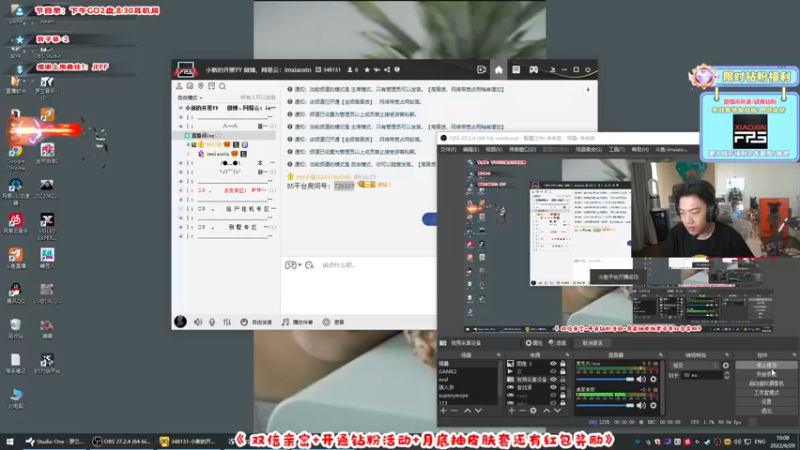Click the microphone icon in YY bottom bar
The image size is (800, 450).
pos(212,322)
